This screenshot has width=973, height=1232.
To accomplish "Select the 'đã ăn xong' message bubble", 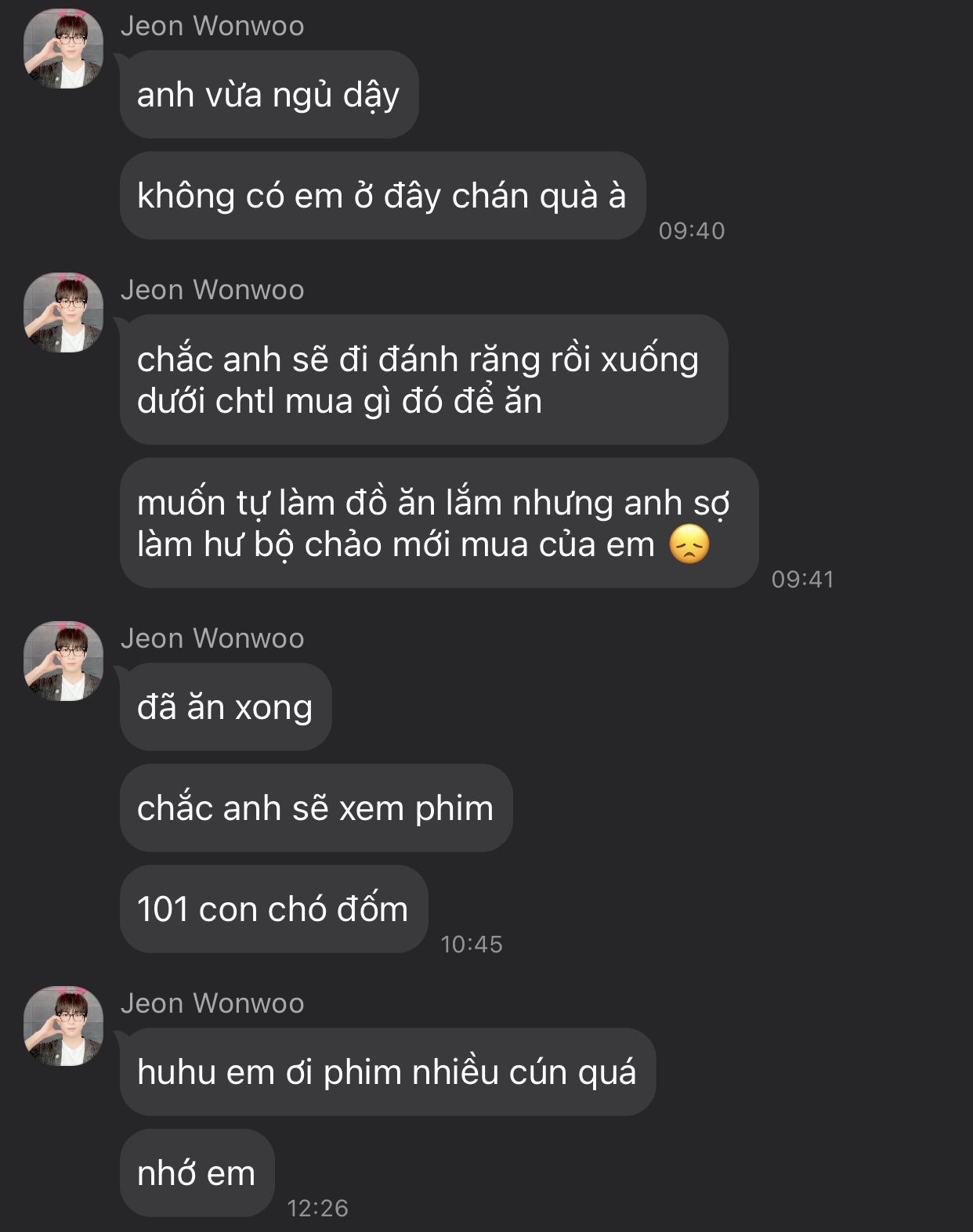I will (226, 707).
